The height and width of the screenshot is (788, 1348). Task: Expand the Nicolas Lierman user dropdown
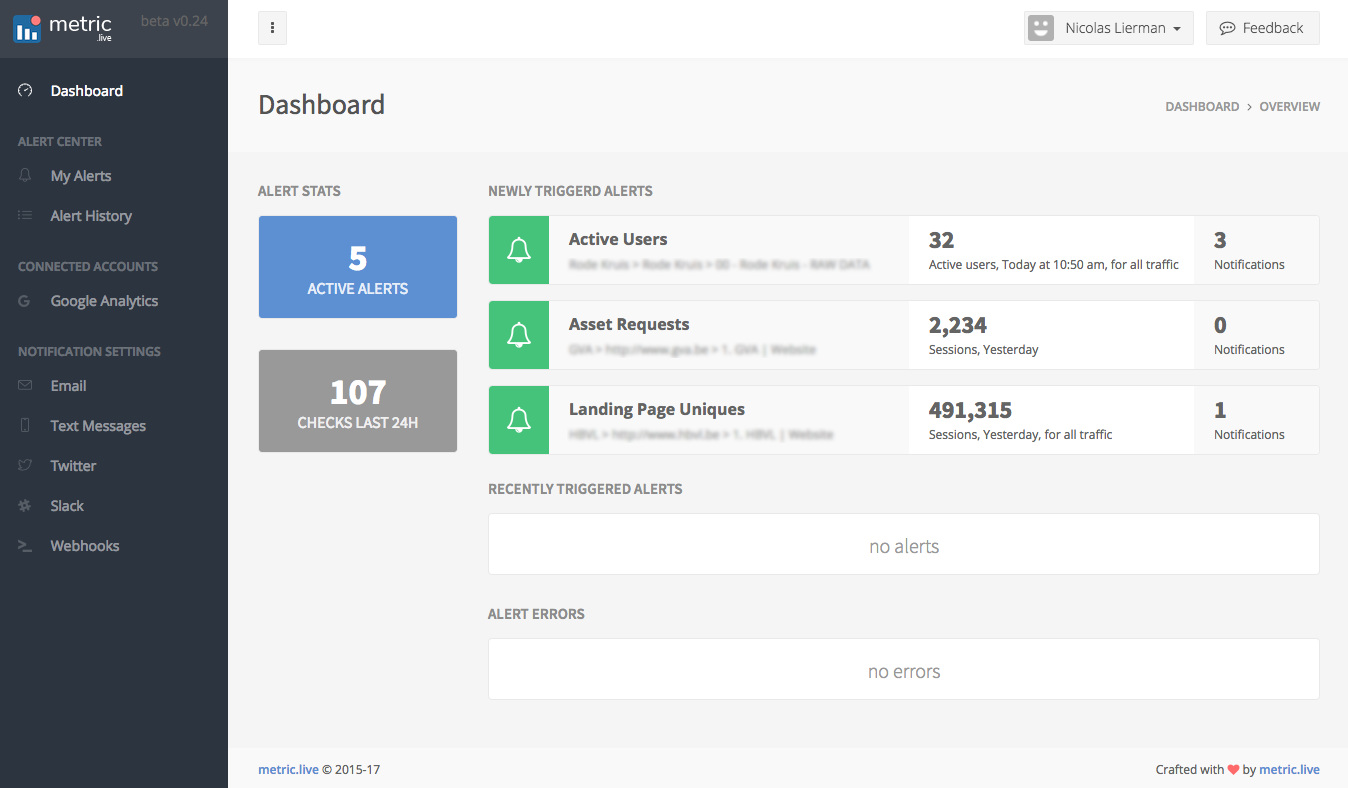click(x=1109, y=28)
